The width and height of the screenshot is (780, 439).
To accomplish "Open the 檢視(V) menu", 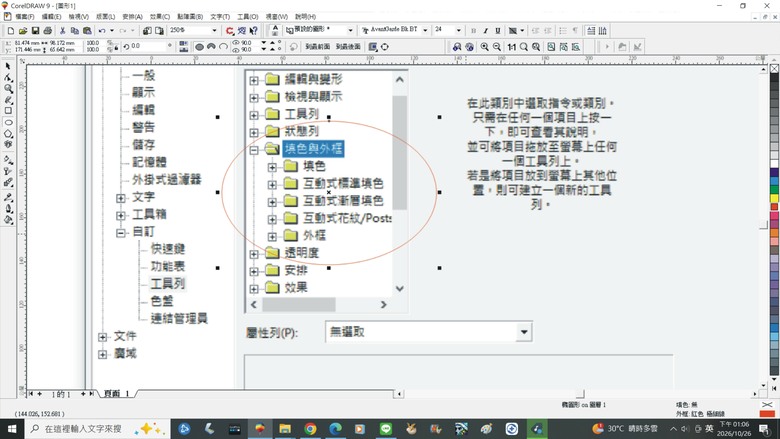I will tap(79, 17).
